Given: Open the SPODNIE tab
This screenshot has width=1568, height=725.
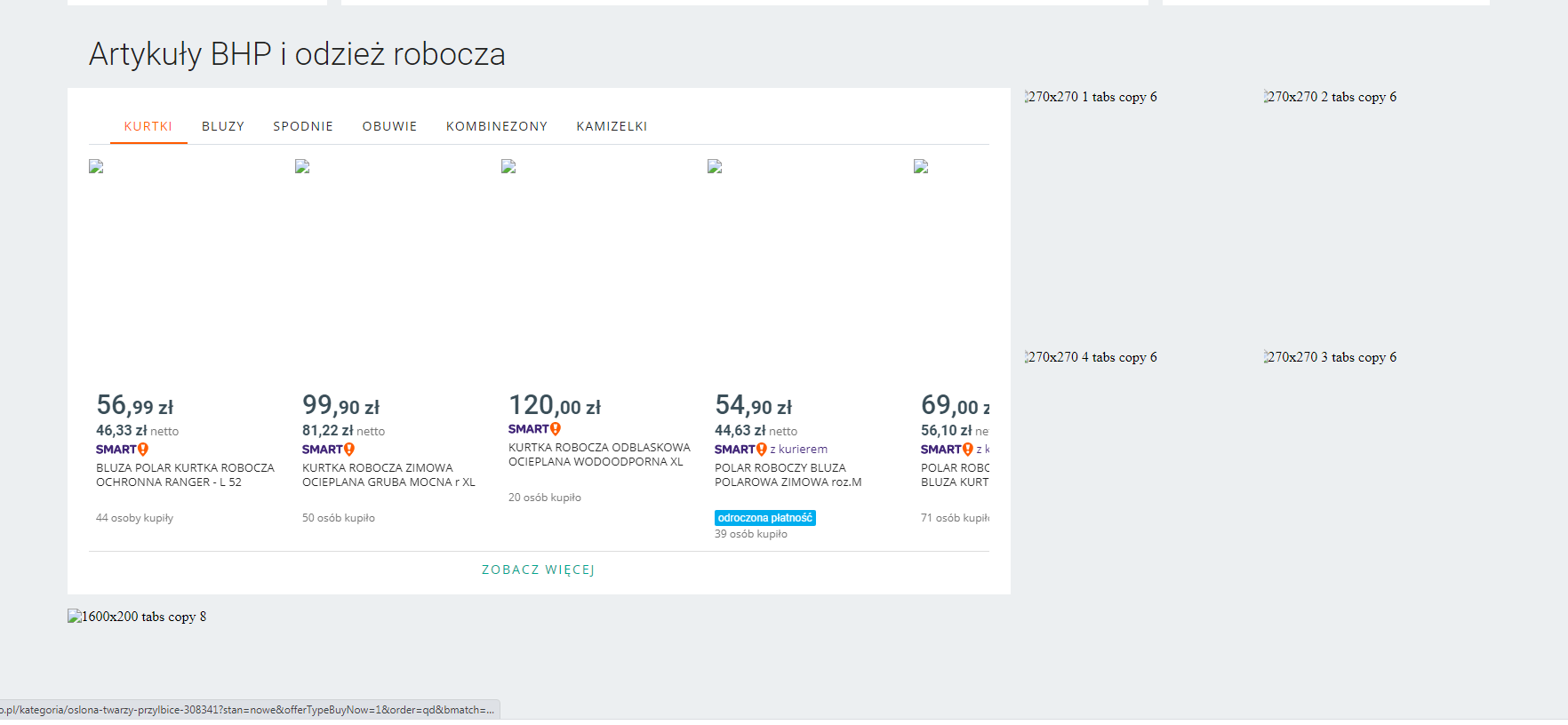Looking at the screenshot, I should (x=302, y=126).
